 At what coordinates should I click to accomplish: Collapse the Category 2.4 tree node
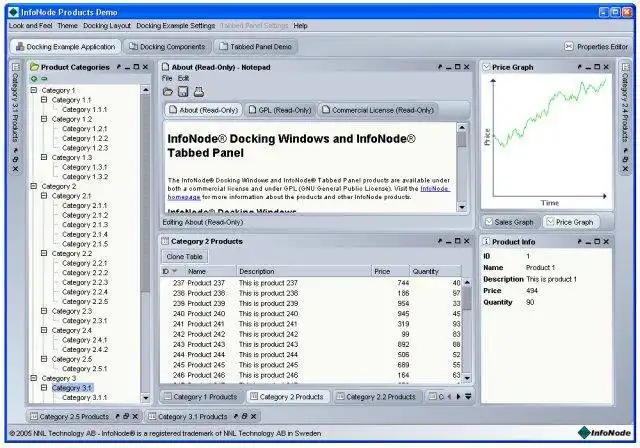(x=44, y=330)
